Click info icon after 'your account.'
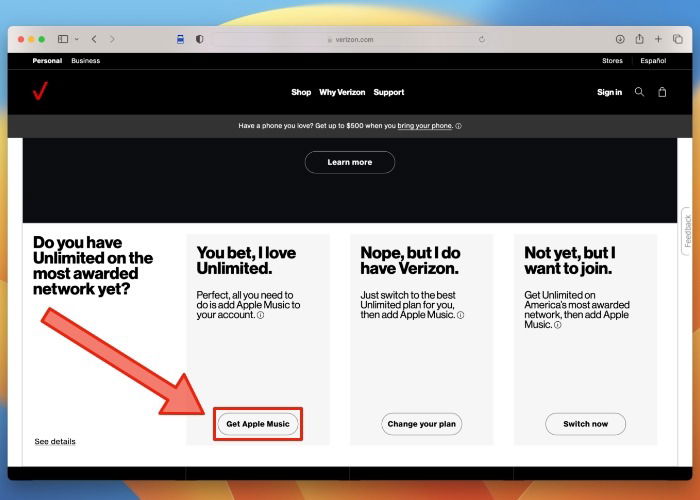This screenshot has width=700, height=500. (260, 315)
